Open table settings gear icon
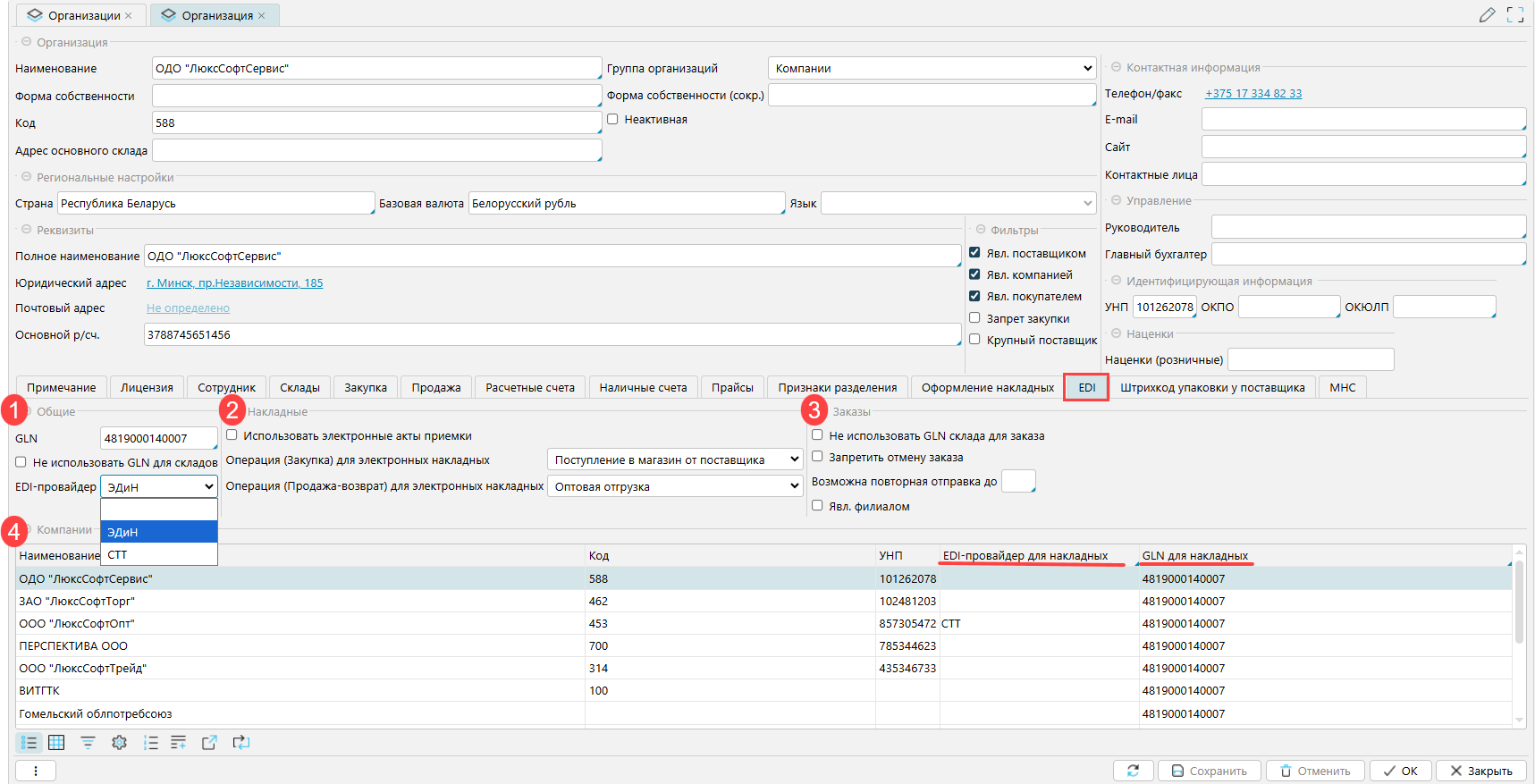 (119, 743)
